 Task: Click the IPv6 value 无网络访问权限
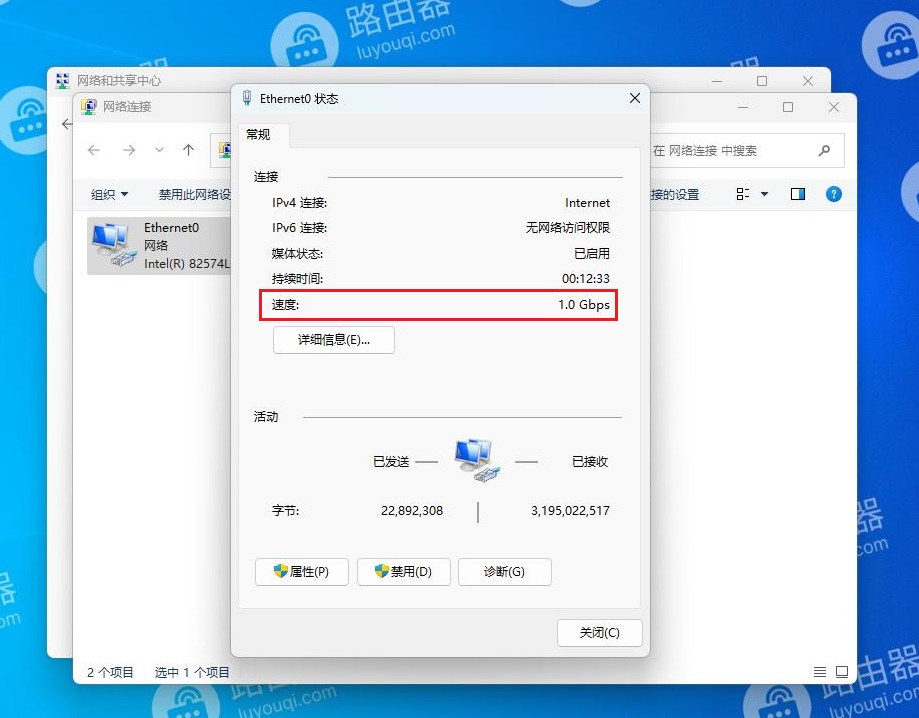click(x=567, y=228)
